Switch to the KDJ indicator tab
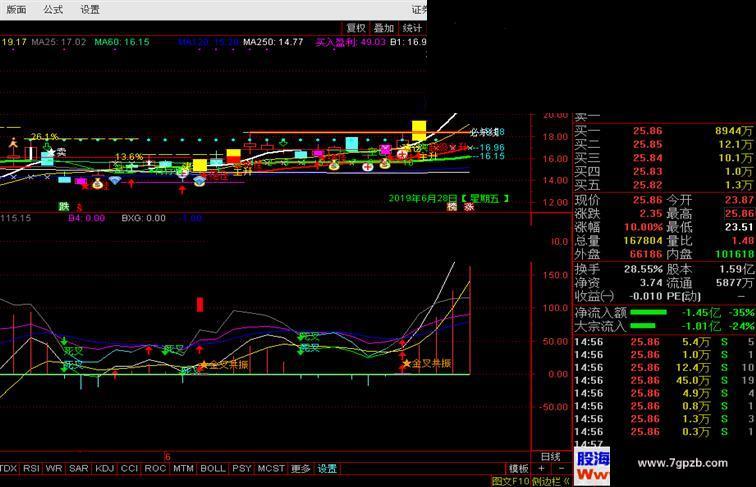Screen dimensions: 756x487 [x=105, y=468]
